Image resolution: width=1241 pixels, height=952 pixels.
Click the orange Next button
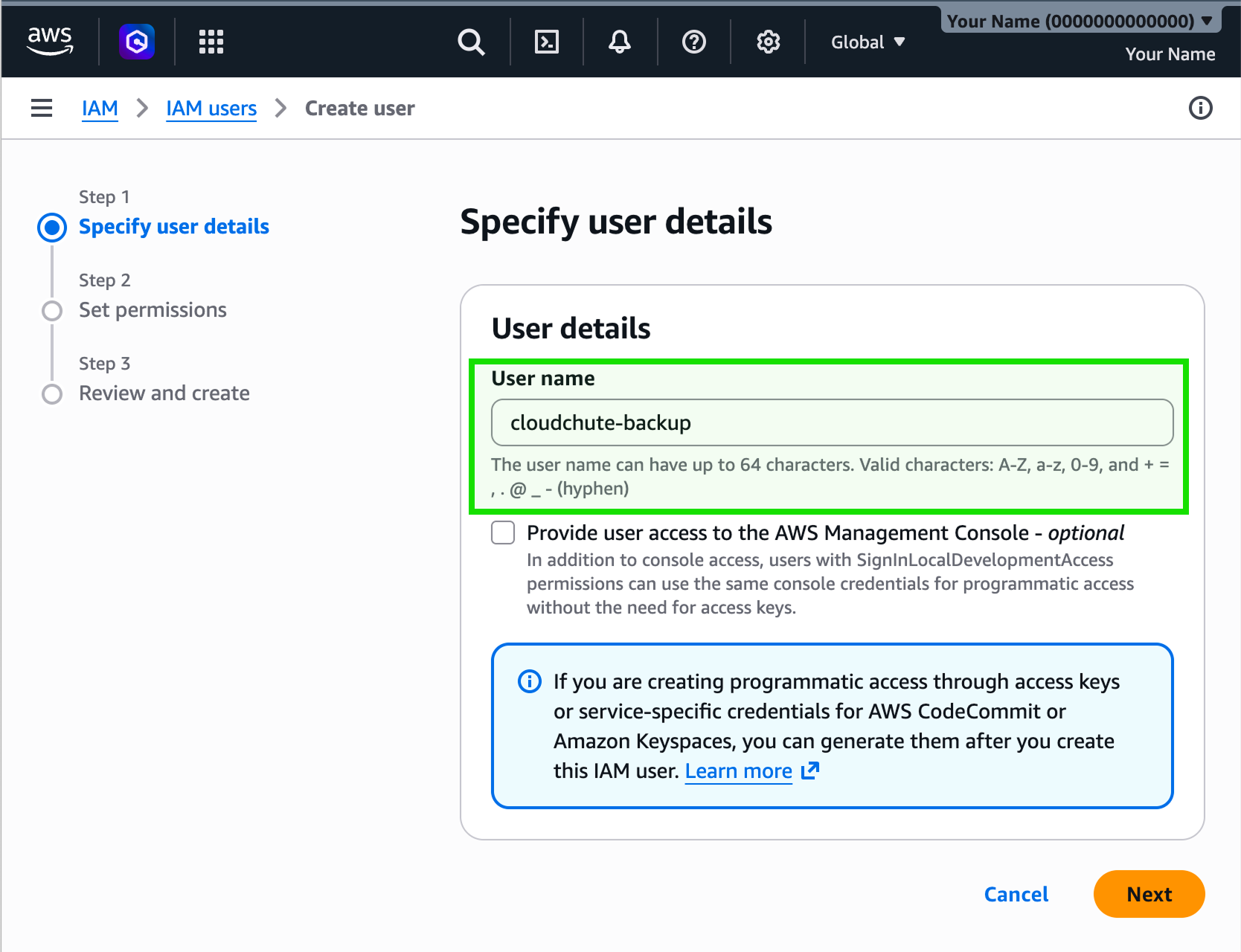tap(1149, 894)
